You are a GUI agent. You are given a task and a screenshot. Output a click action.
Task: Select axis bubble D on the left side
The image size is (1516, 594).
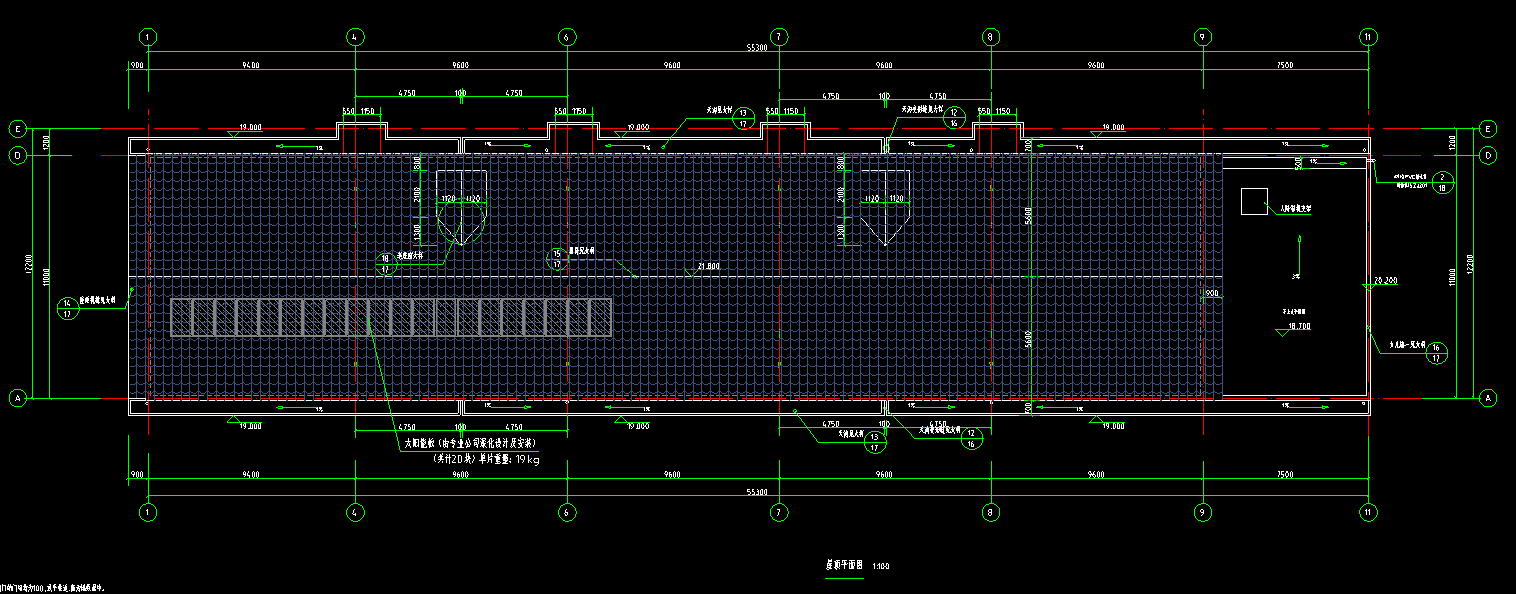click(x=17, y=155)
